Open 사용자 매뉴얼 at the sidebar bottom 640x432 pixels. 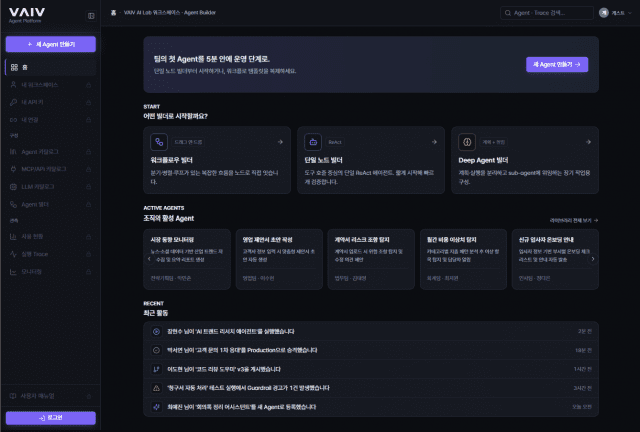(51, 396)
